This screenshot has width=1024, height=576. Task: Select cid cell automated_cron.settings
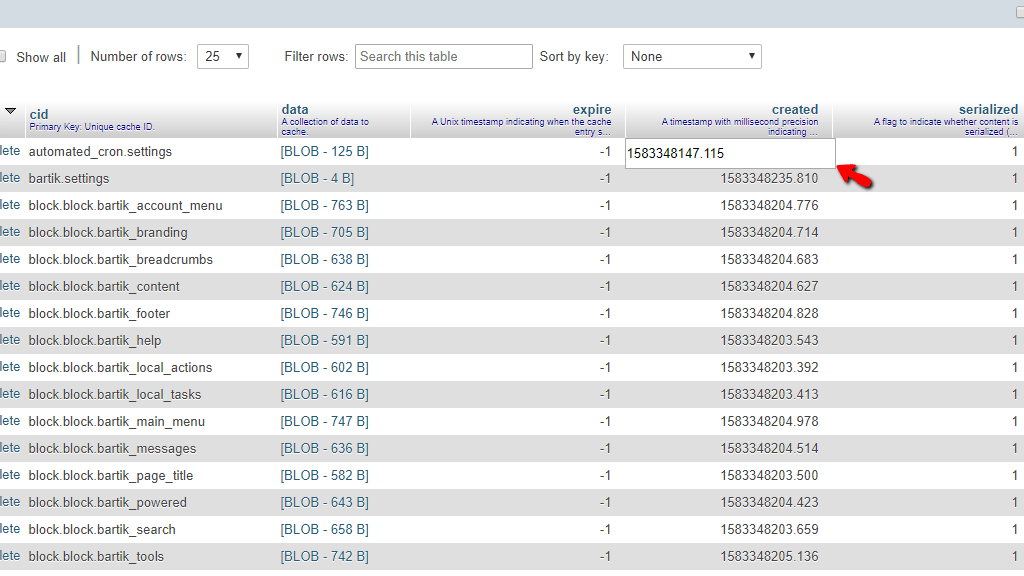tap(100, 152)
